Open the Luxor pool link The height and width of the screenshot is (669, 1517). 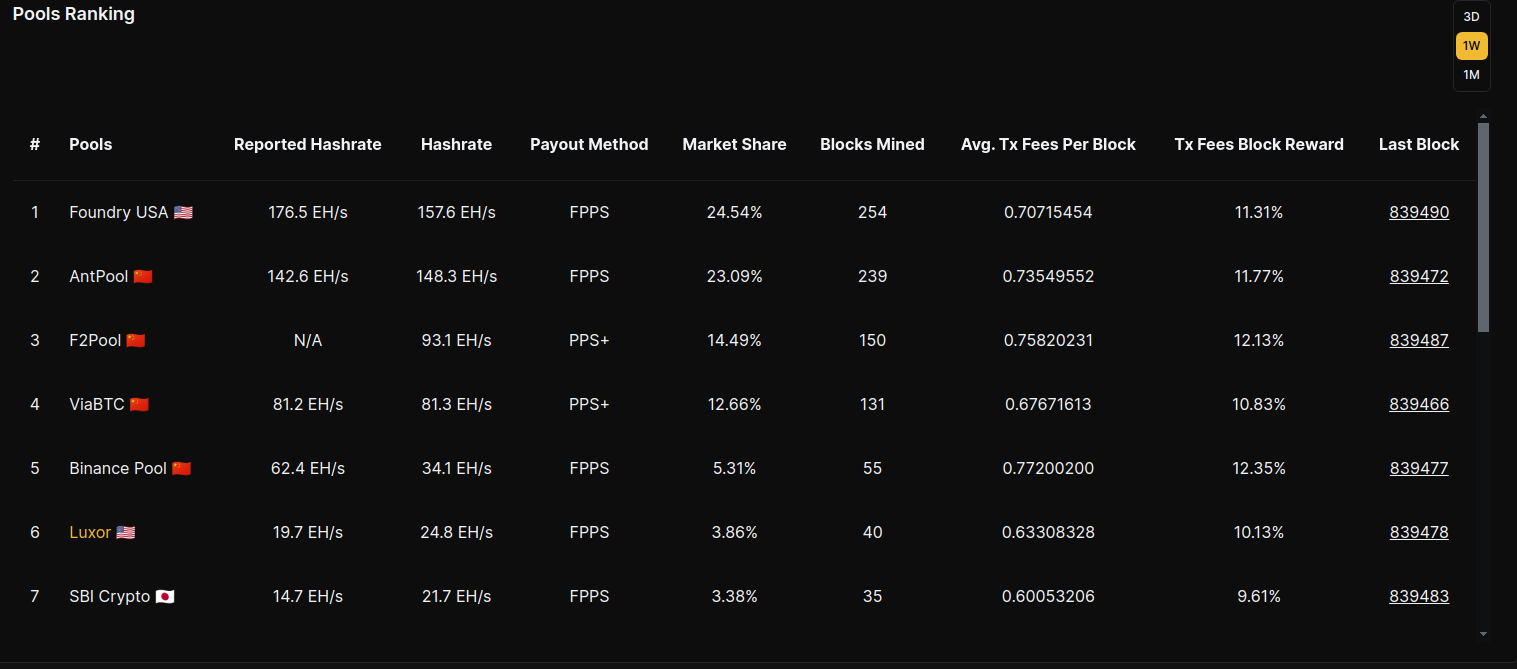click(90, 532)
